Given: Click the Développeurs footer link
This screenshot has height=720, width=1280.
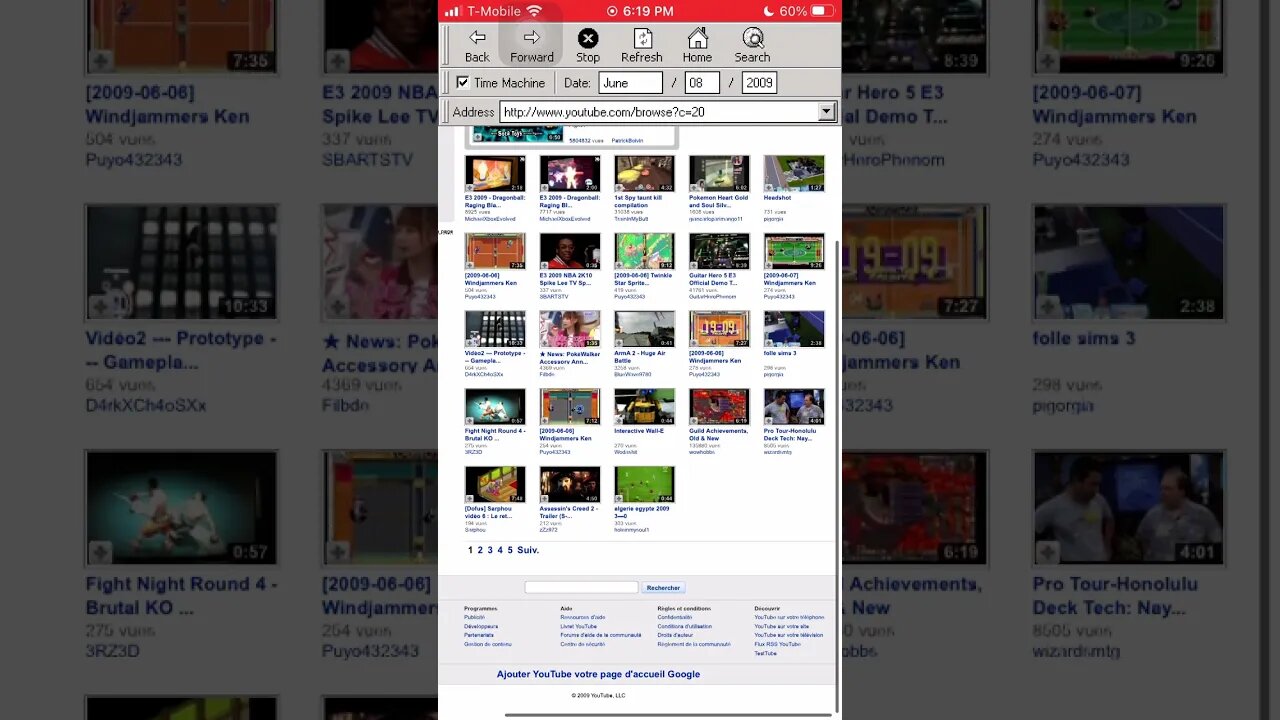Looking at the screenshot, I should 481,626.
